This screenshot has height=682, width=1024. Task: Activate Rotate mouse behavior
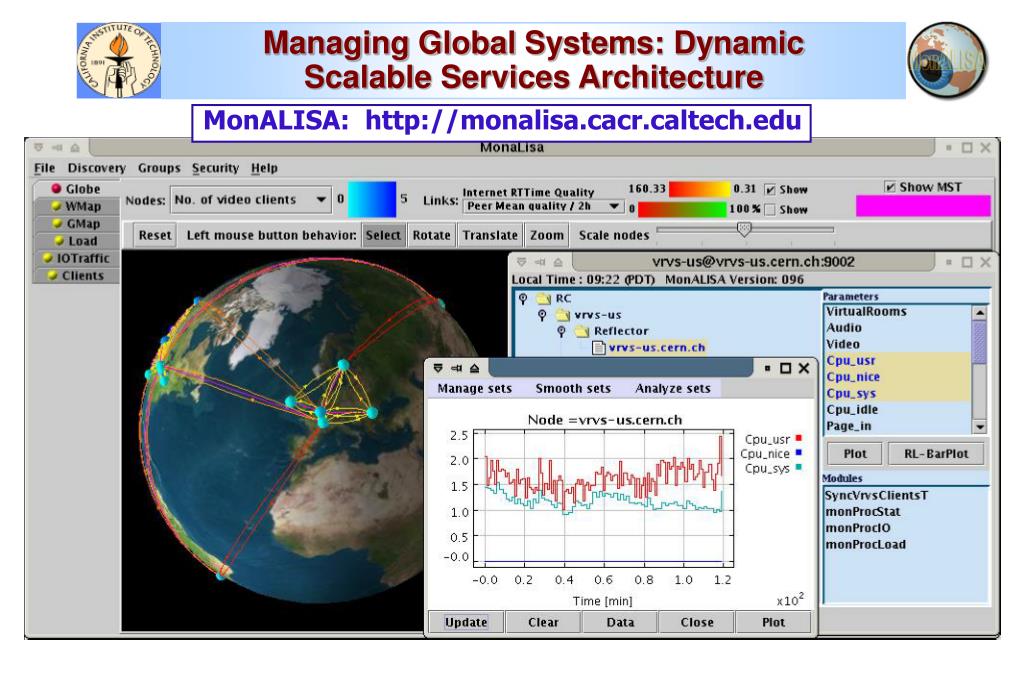(x=432, y=235)
